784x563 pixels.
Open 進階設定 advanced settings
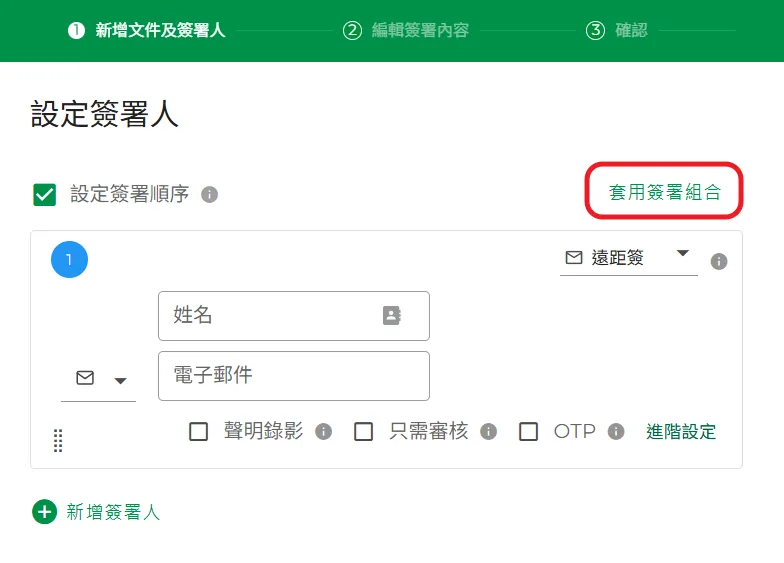(x=680, y=432)
